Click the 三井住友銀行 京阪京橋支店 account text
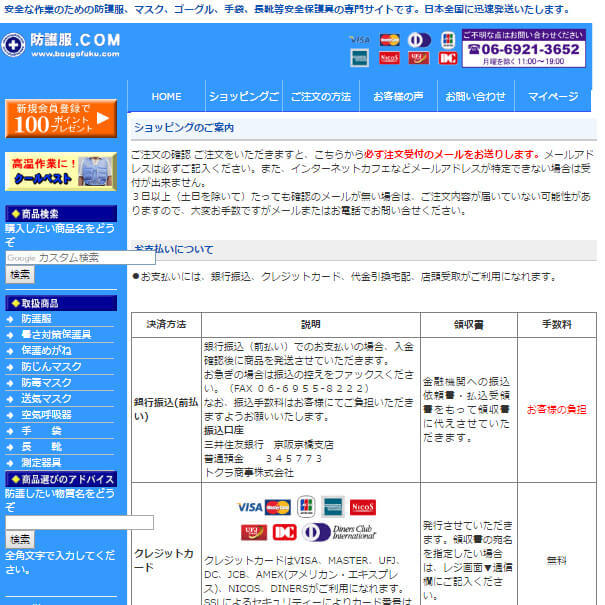The height and width of the screenshot is (605, 605). pos(269,444)
